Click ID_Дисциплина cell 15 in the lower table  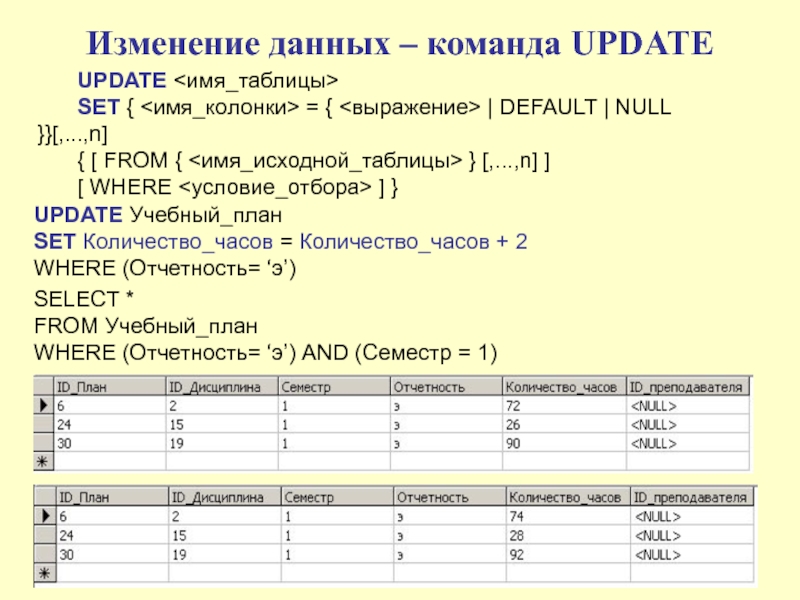(x=223, y=535)
